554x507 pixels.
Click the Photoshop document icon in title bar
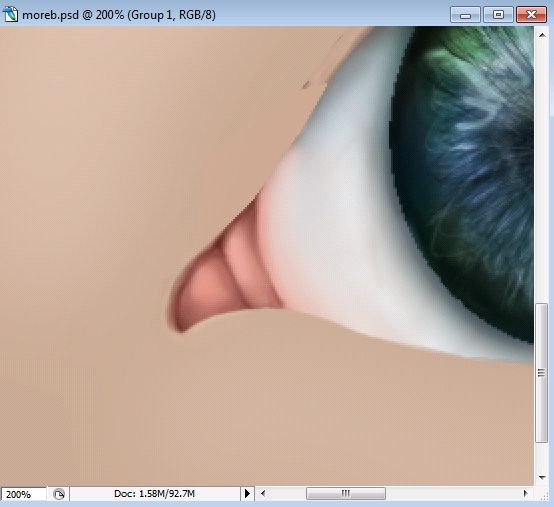click(x=10, y=14)
